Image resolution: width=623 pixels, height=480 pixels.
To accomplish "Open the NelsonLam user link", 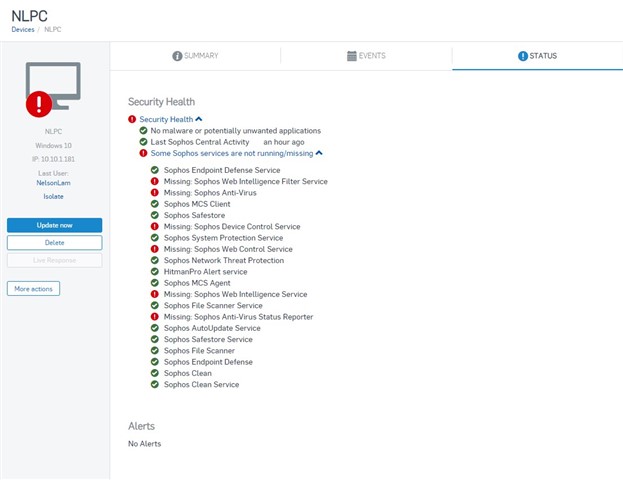I will click(53, 183).
